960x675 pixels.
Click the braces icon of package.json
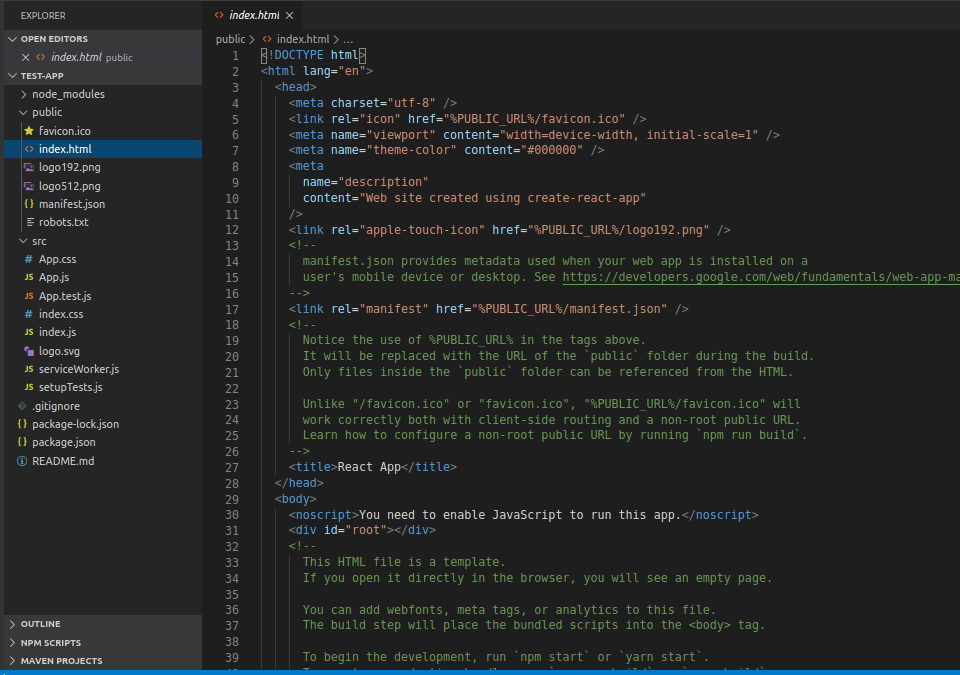click(x=22, y=442)
